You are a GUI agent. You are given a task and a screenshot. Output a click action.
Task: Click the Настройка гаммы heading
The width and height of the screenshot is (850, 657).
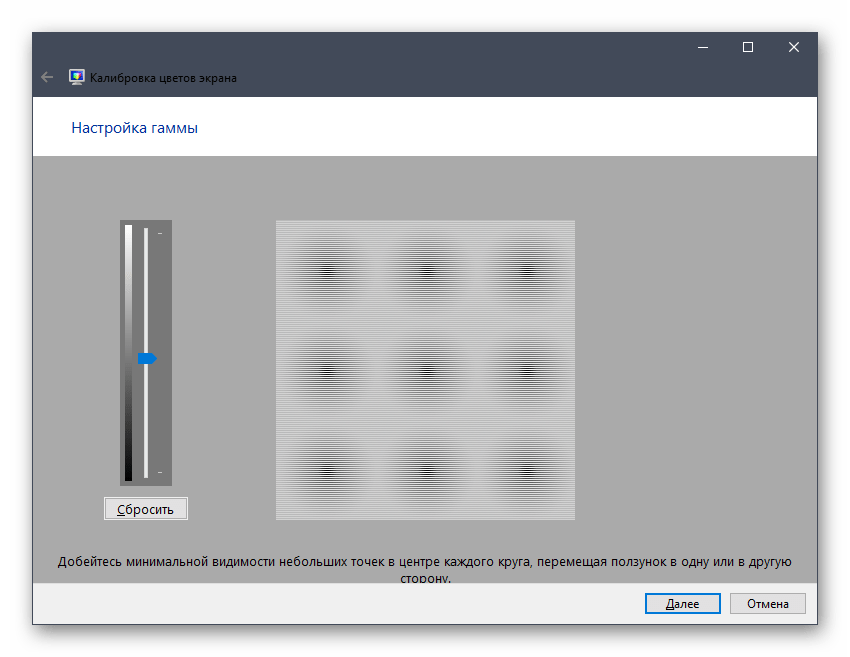134,128
